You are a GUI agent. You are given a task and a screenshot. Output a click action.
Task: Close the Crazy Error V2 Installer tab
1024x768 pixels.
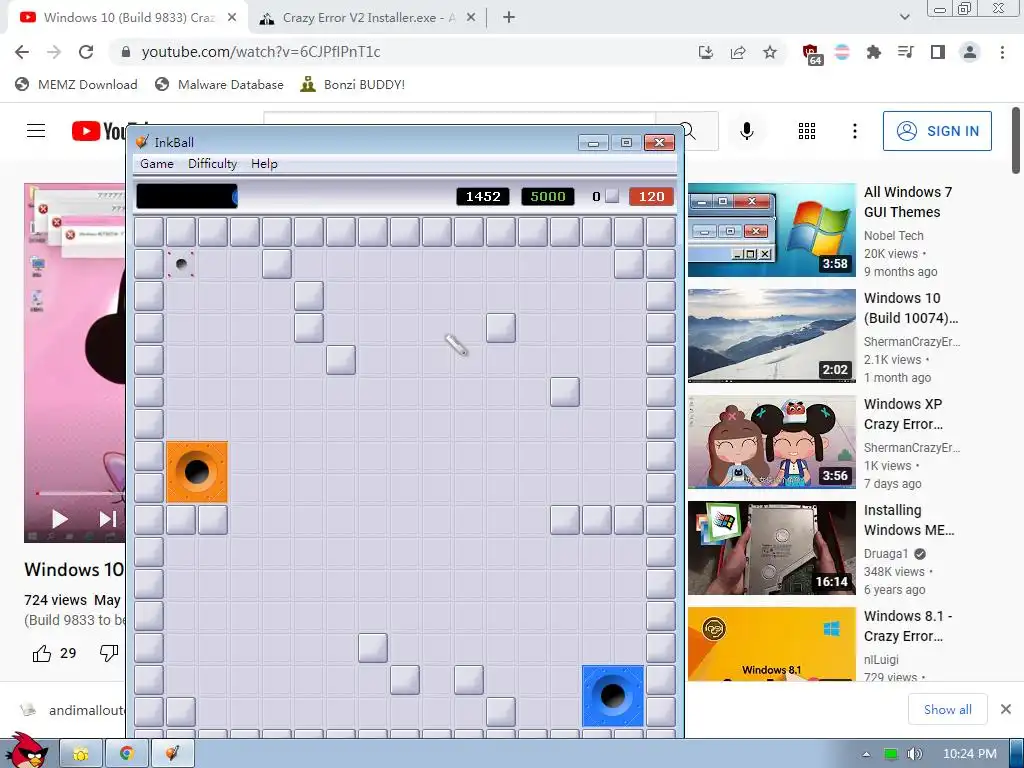tap(471, 18)
